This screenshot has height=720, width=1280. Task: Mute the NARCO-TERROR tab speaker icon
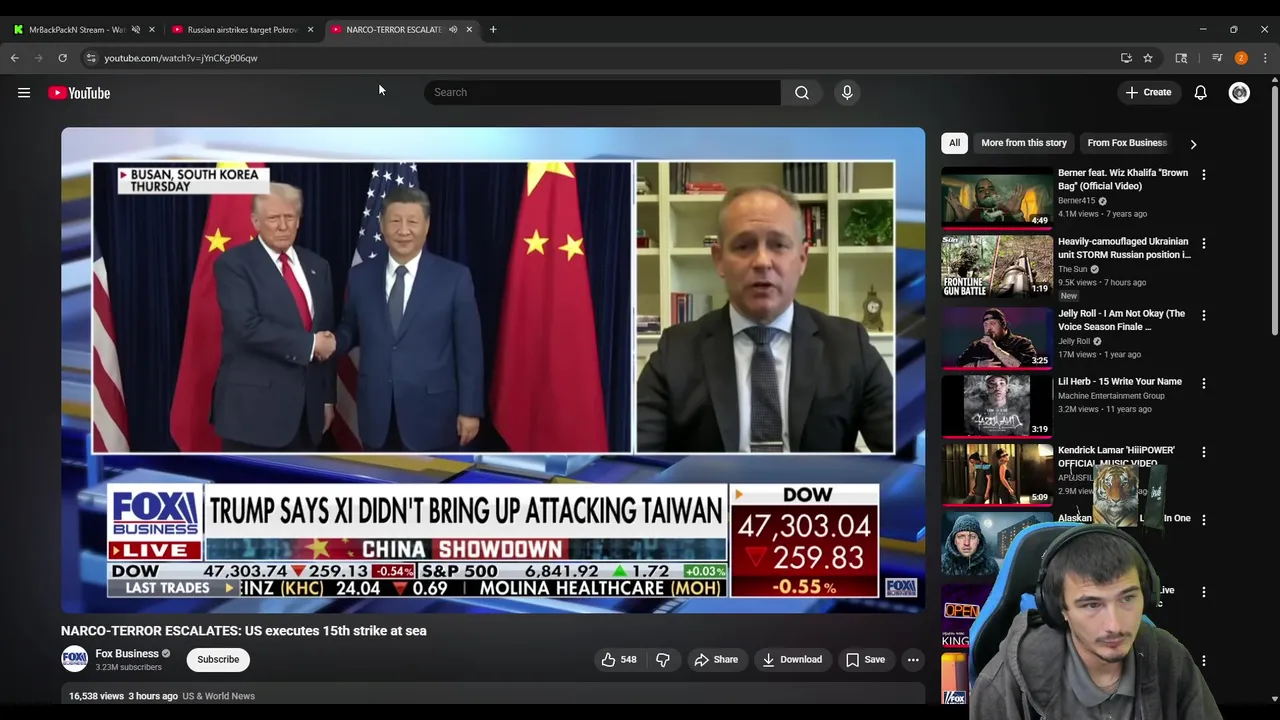(453, 29)
